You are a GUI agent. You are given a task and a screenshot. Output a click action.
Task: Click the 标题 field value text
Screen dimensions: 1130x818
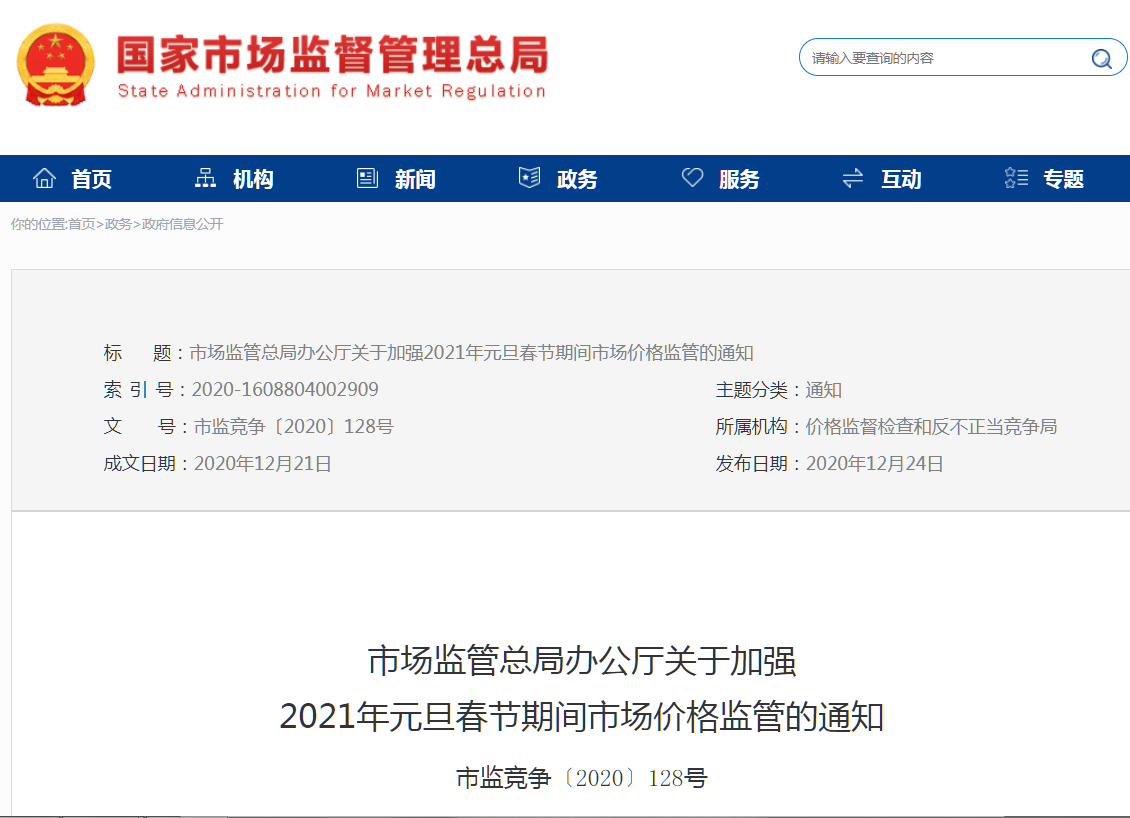(471, 352)
